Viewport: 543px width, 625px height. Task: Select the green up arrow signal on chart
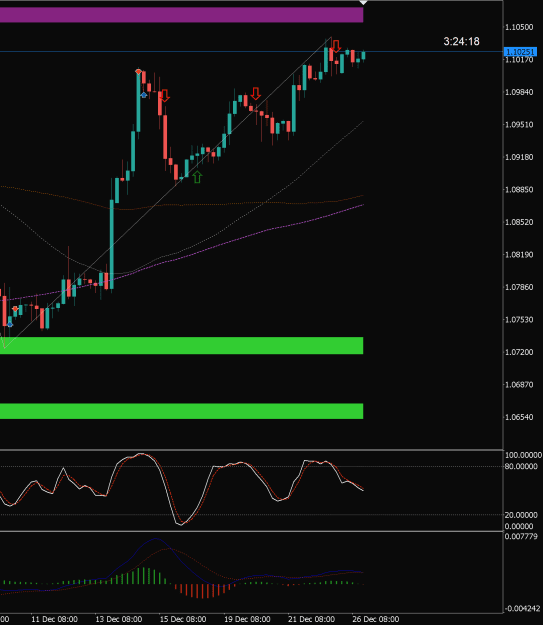(197, 177)
